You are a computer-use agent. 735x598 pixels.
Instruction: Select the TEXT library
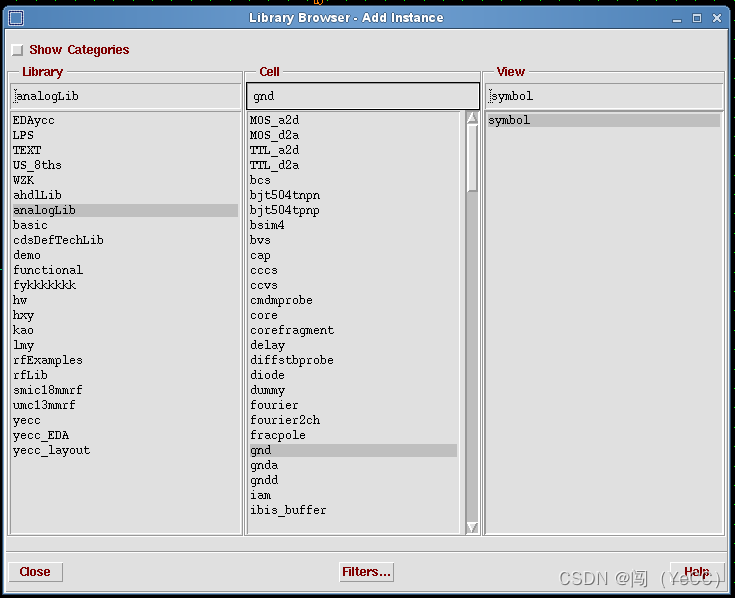27,150
